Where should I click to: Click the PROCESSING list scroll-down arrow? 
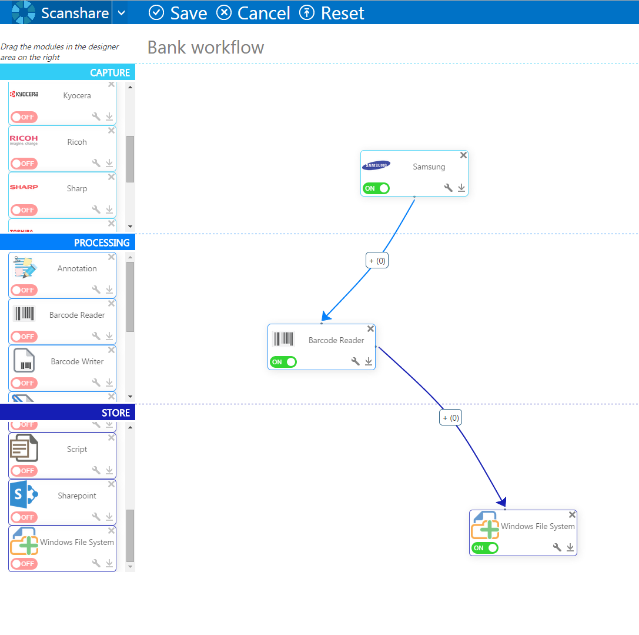tap(130, 396)
